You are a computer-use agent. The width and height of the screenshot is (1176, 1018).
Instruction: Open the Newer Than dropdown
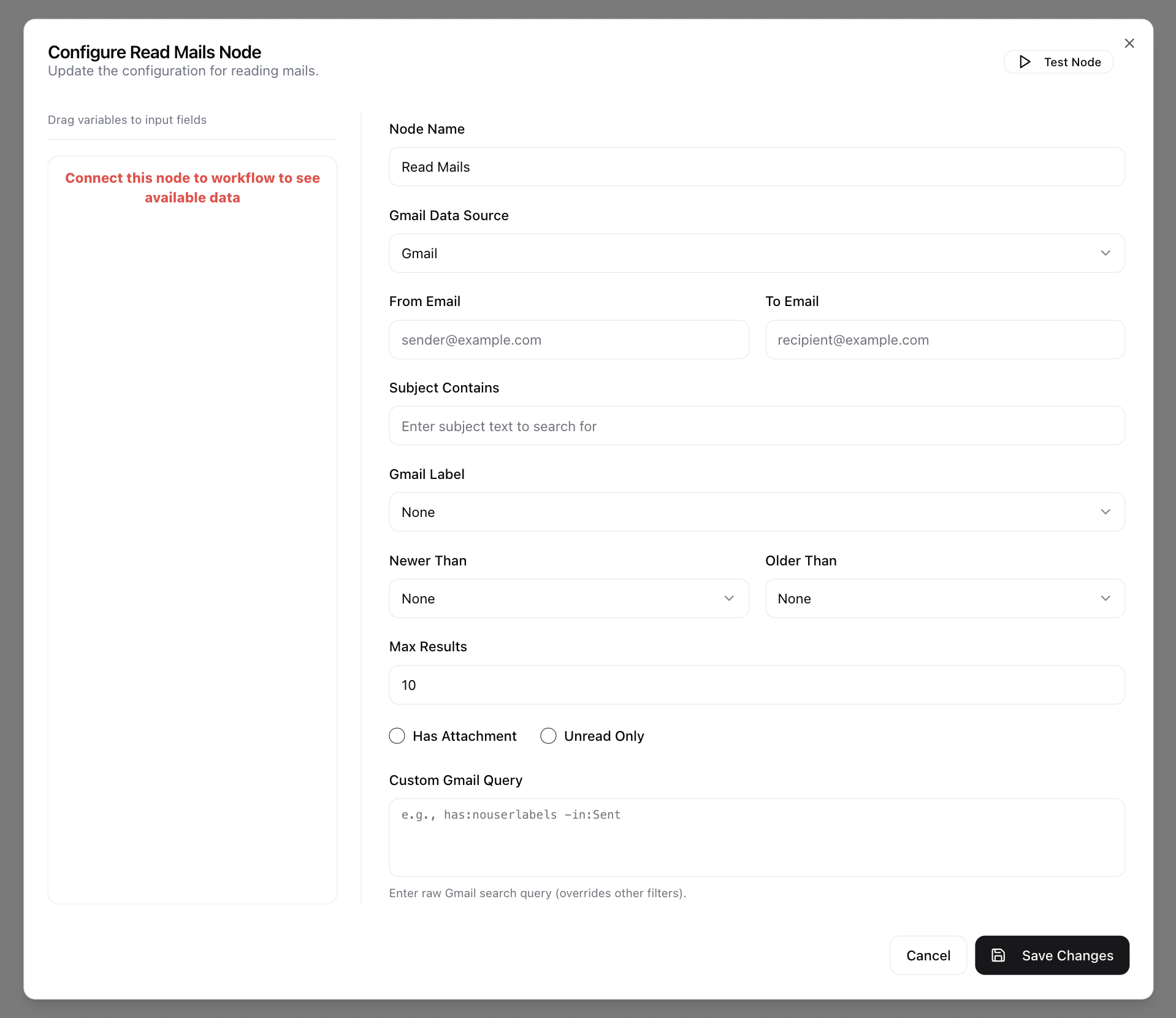click(x=568, y=599)
